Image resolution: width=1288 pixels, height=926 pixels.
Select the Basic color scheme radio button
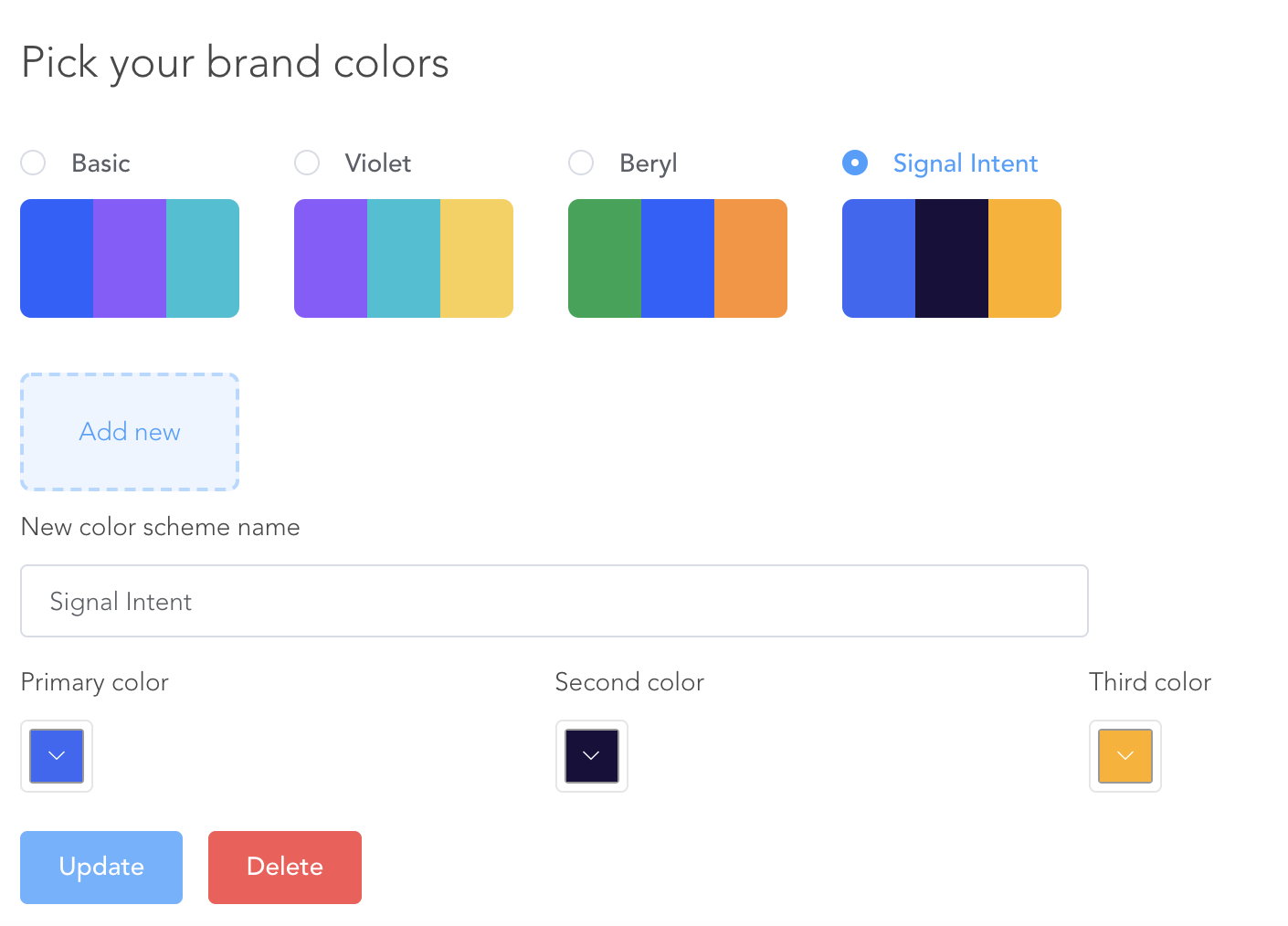tap(34, 163)
